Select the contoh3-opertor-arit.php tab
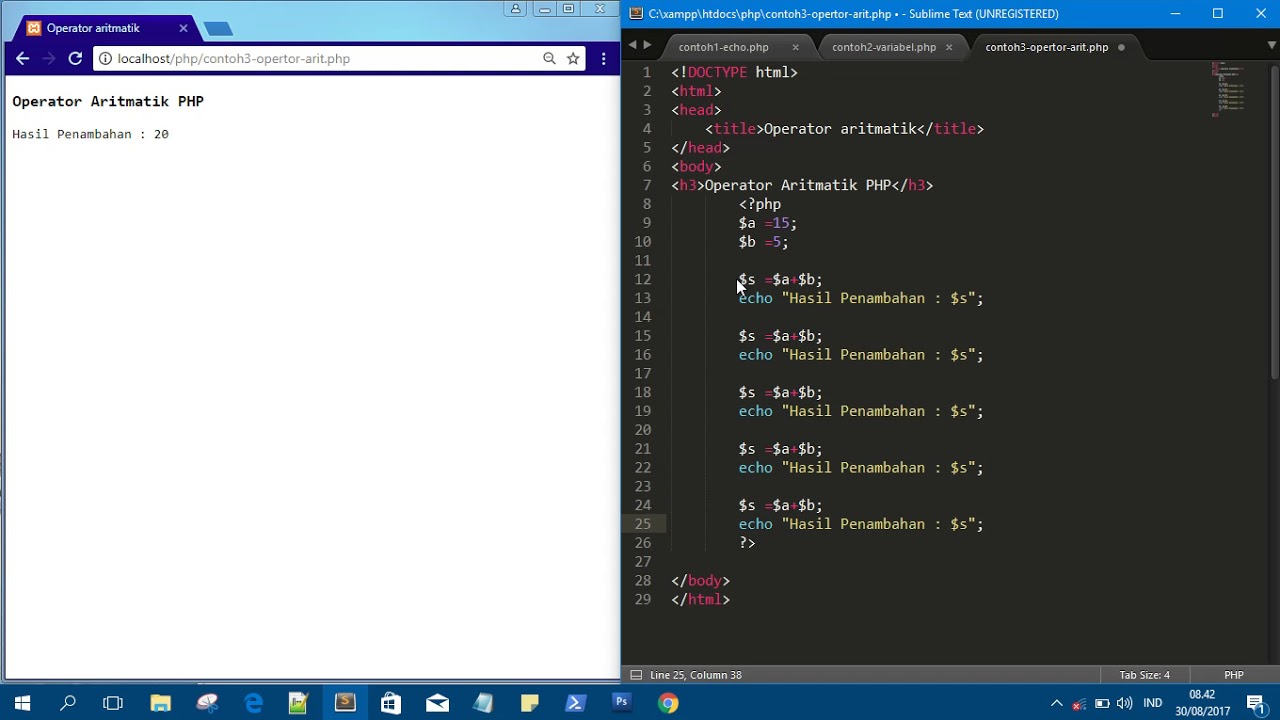This screenshot has width=1280, height=720. pos(1047,47)
